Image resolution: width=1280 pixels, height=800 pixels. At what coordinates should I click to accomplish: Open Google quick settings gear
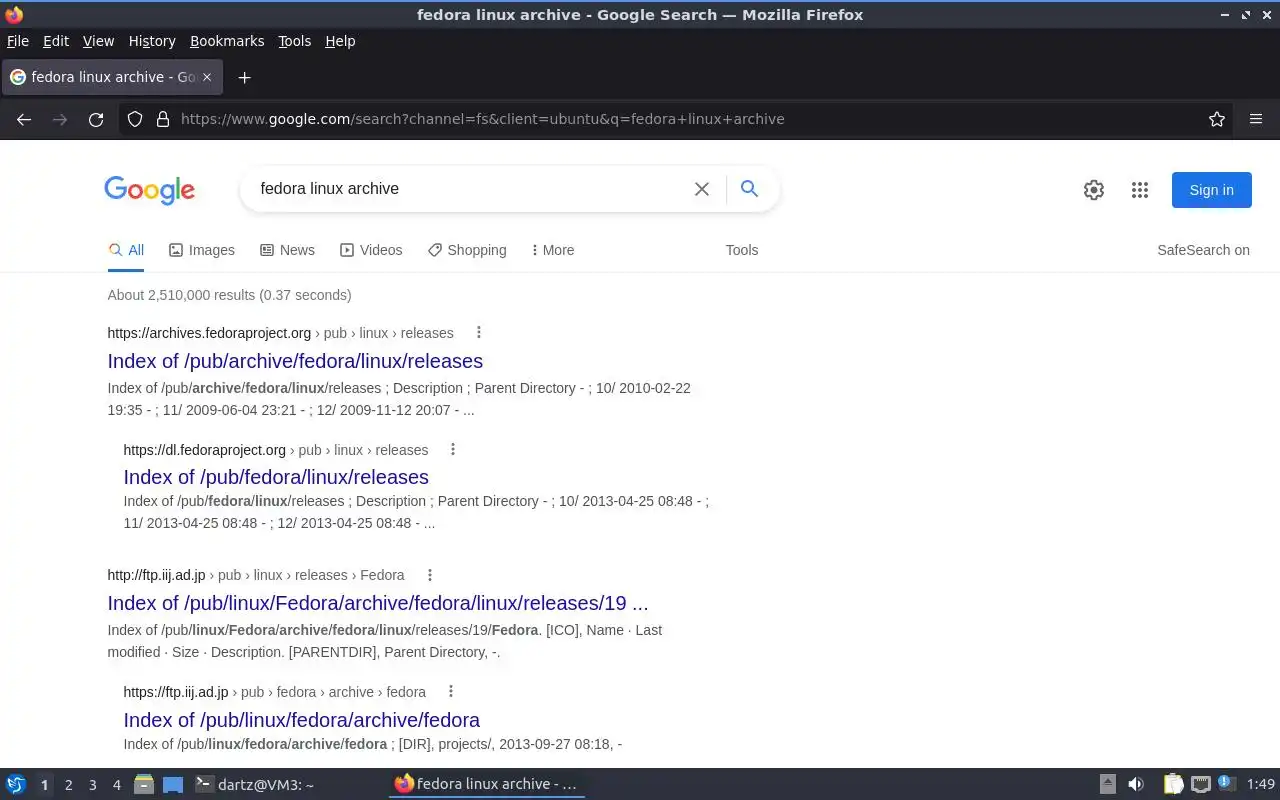(x=1094, y=190)
